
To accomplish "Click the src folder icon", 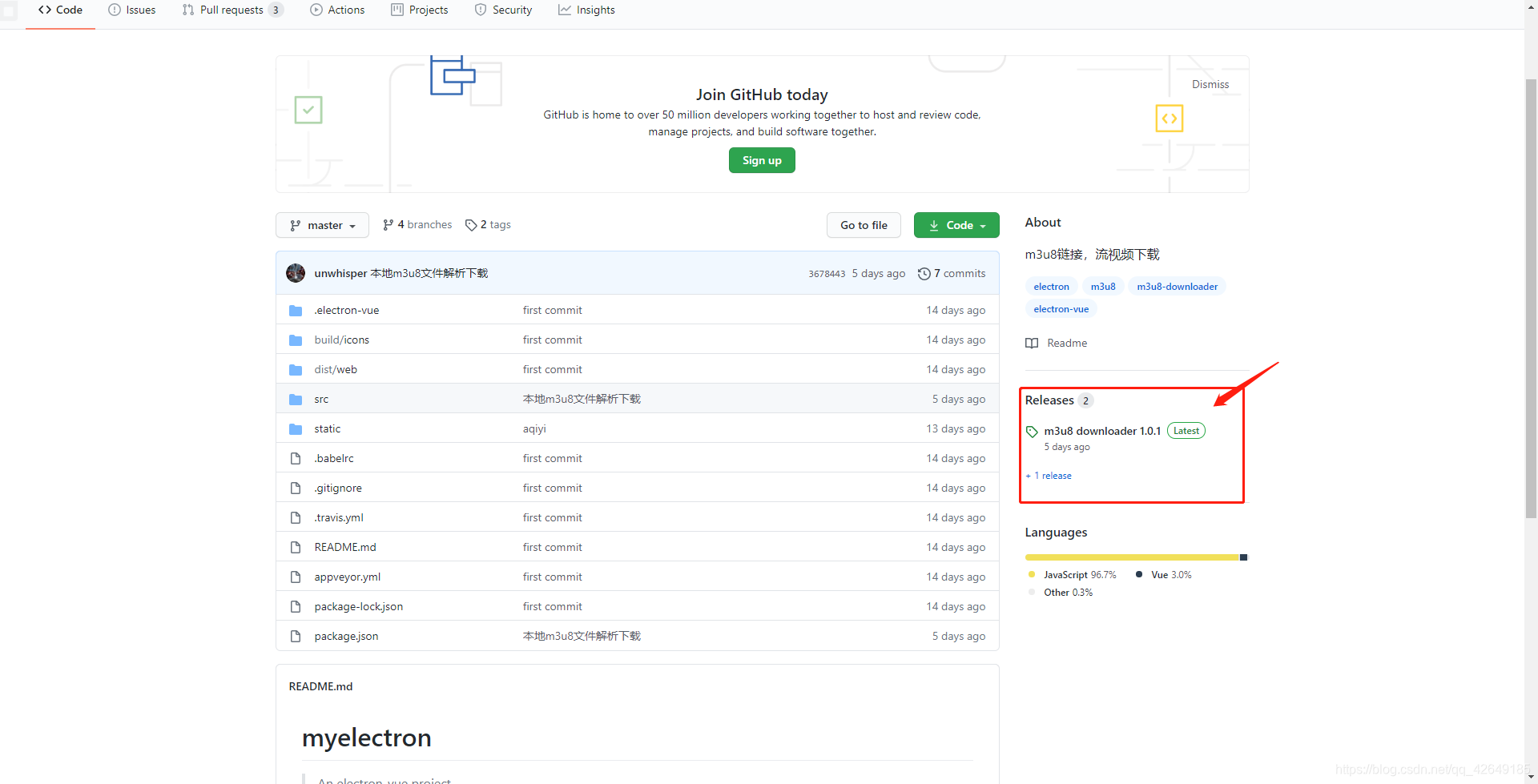I will (296, 399).
